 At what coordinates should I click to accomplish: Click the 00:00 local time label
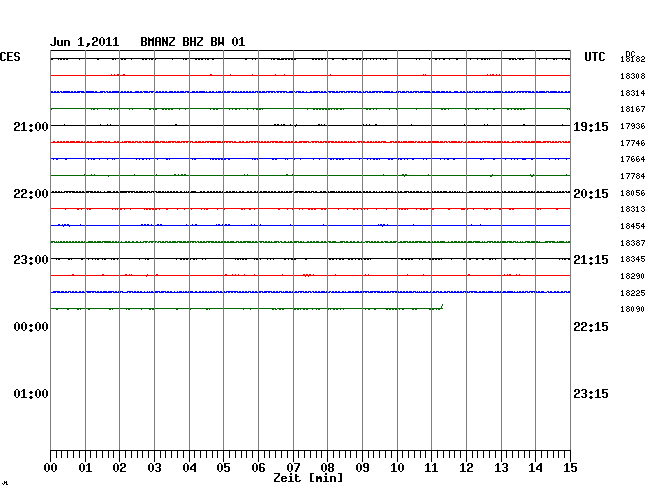[31, 327]
